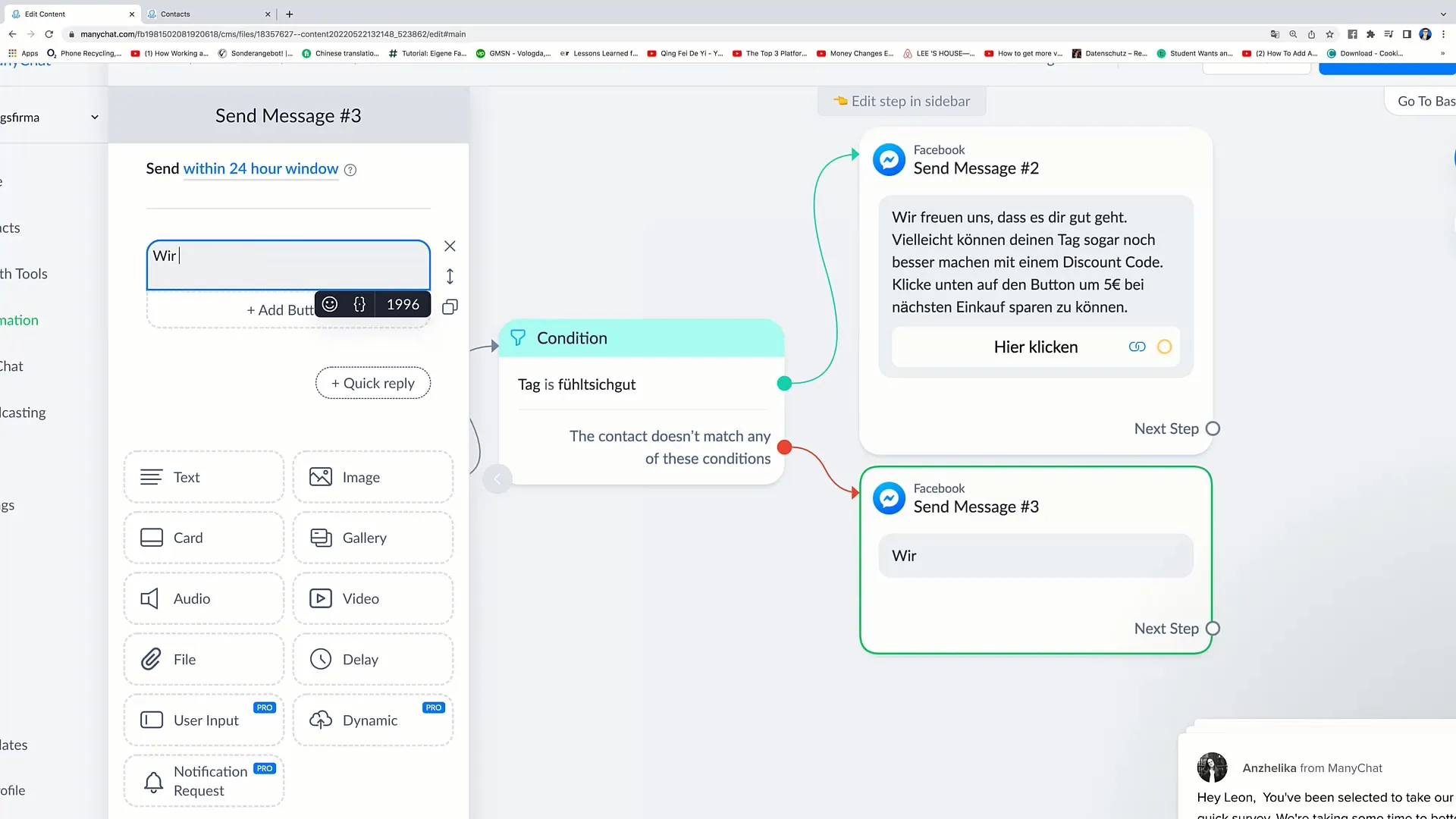The image size is (1456, 819).
Task: Toggle the orange circle next to Hier klicken
Action: (1163, 347)
